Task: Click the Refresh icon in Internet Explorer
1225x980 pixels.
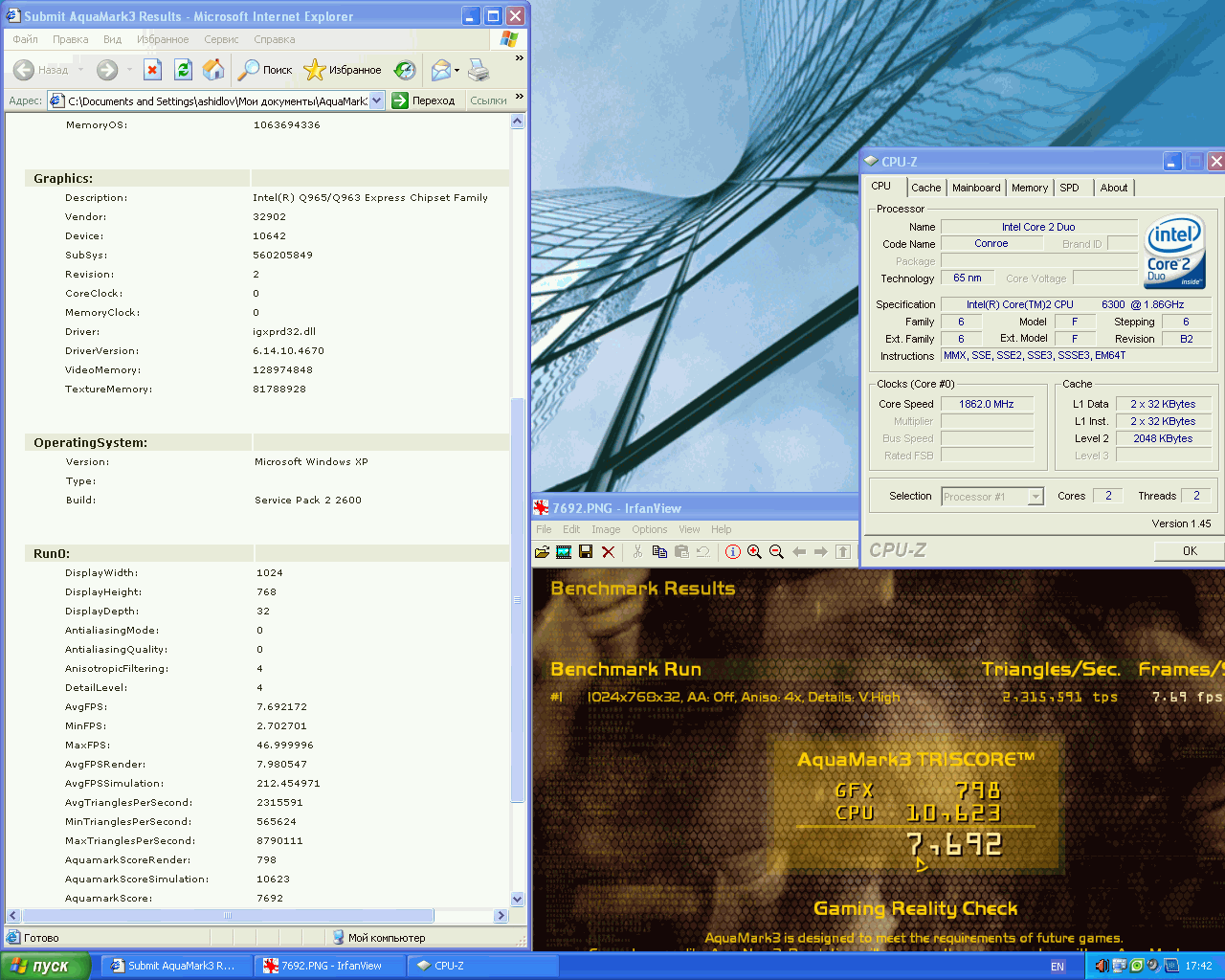Action: coord(183,69)
